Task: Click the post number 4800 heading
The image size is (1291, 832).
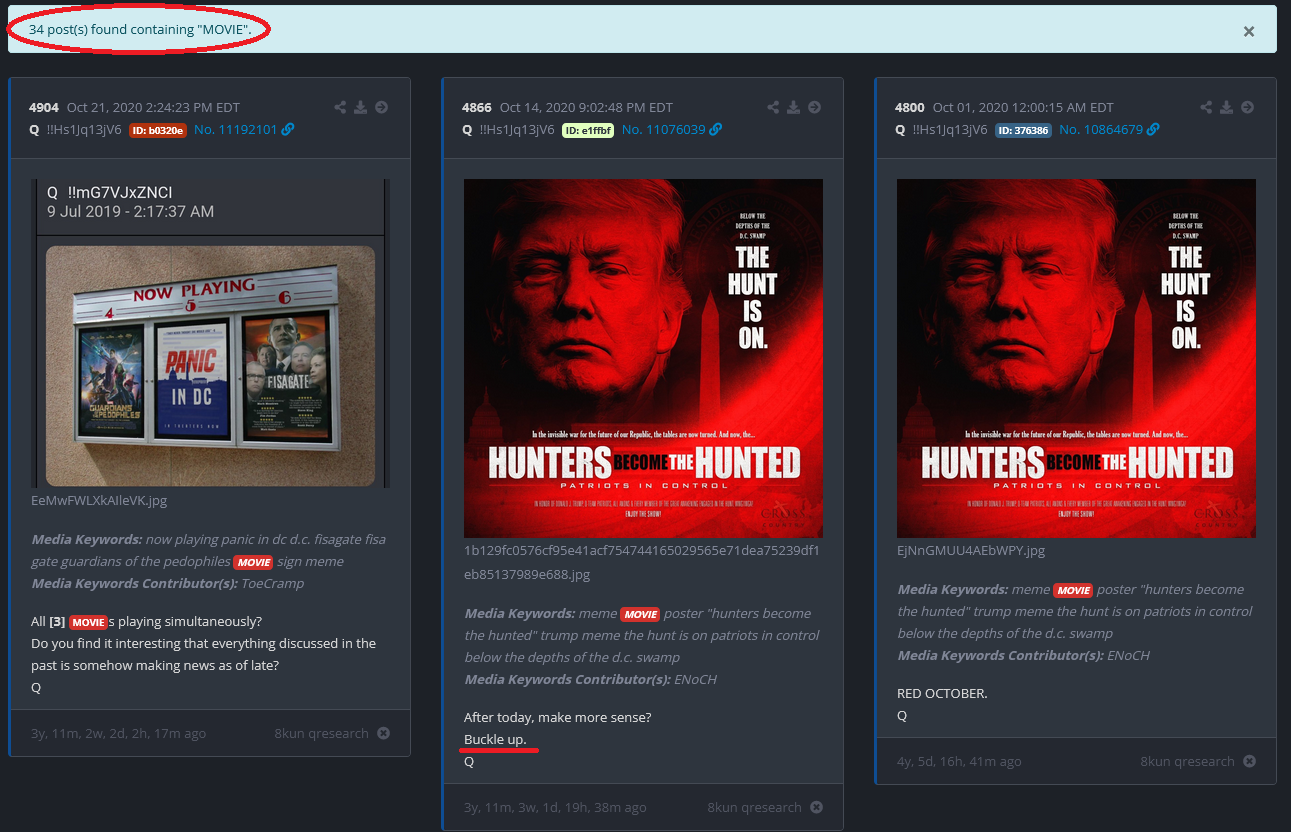Action: 909,108
